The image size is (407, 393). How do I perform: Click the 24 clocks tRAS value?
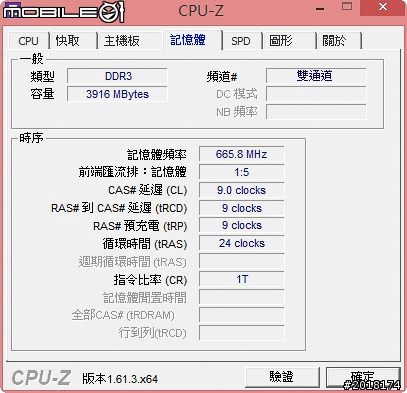pyautogui.click(x=242, y=243)
